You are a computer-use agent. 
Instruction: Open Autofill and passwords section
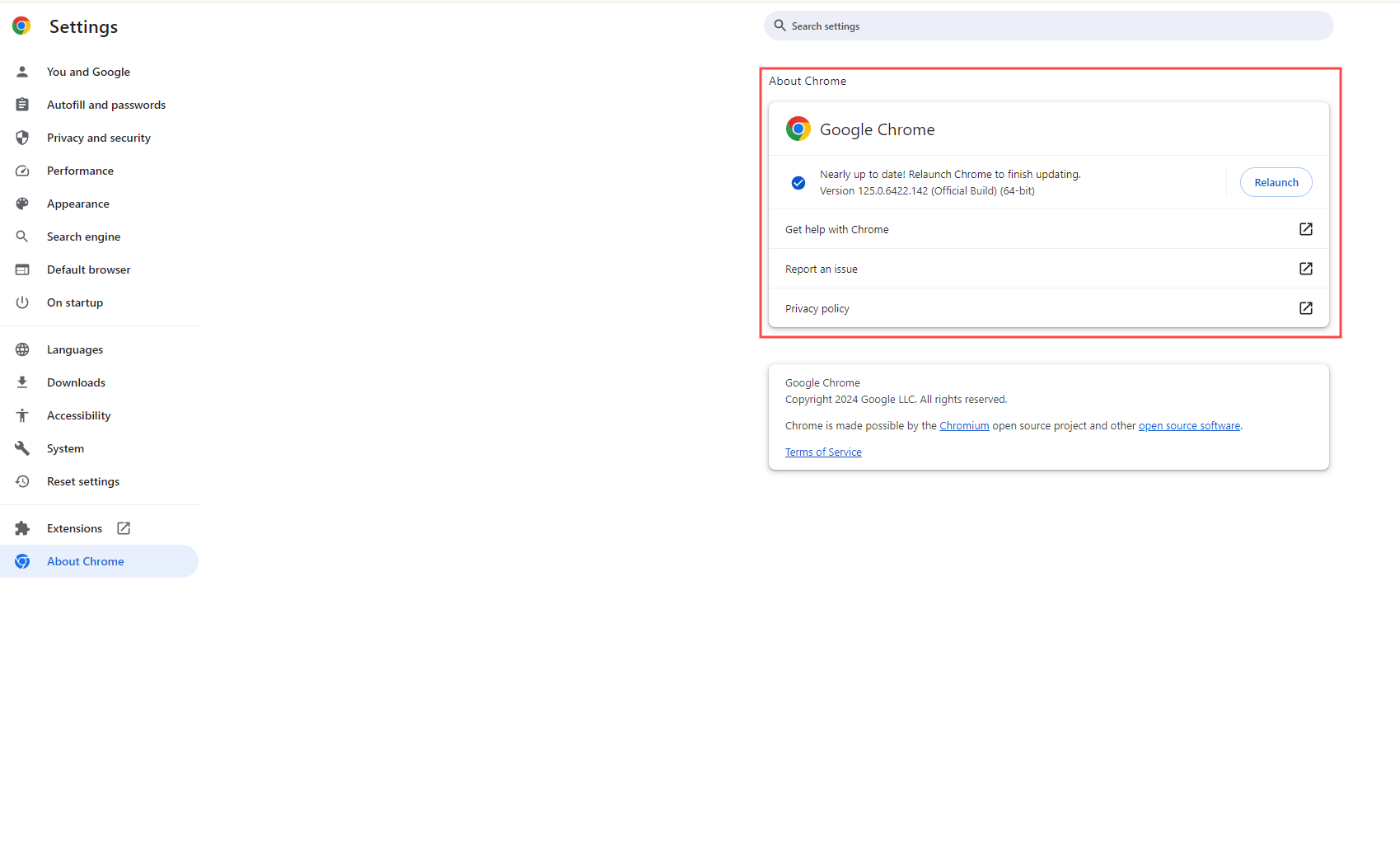106,105
